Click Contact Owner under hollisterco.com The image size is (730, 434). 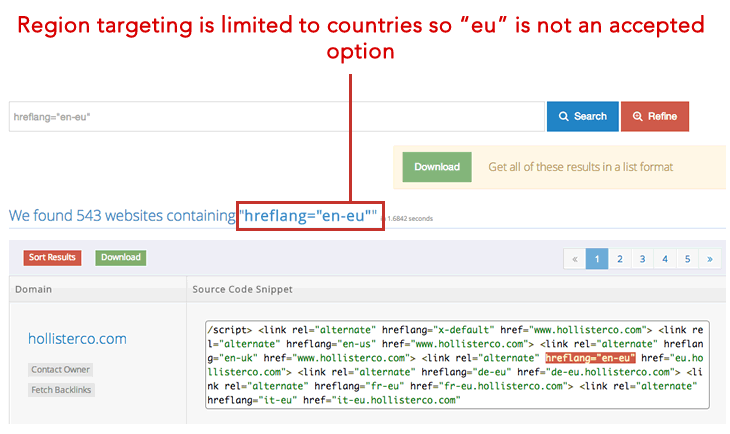(x=62, y=370)
